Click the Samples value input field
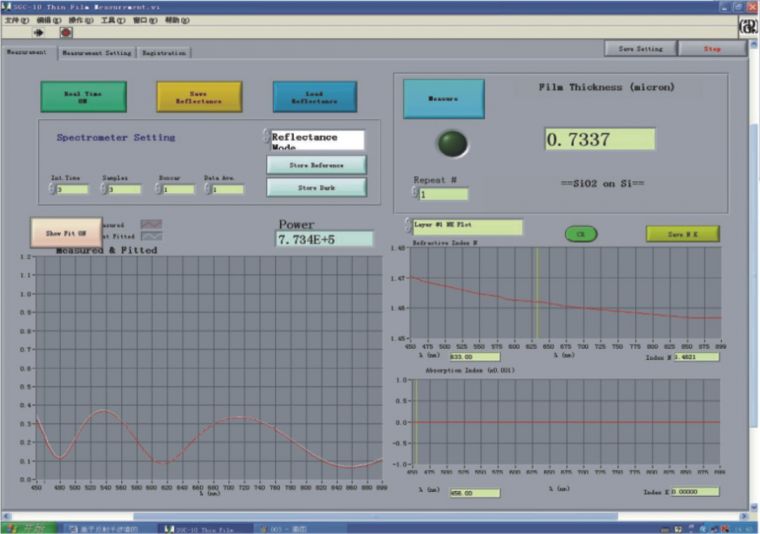Screen dimensions: 760x534 click(126, 189)
